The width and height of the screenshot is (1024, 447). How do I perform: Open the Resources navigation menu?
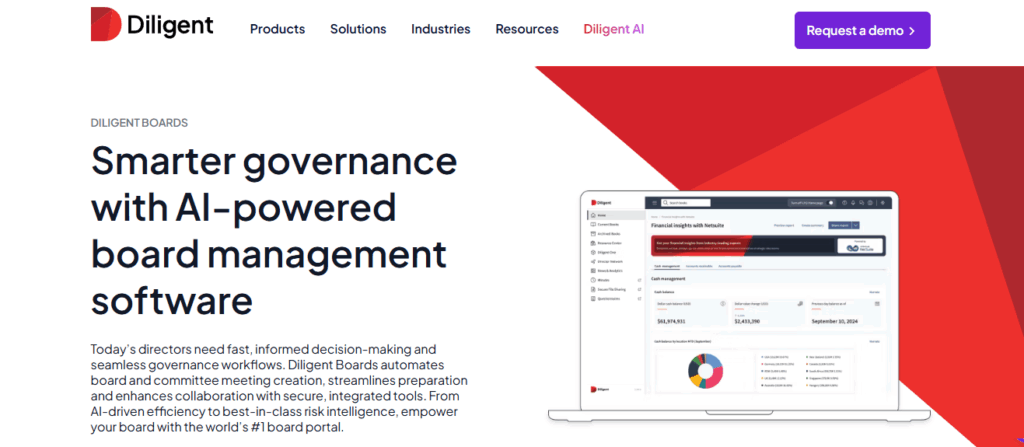pos(527,29)
